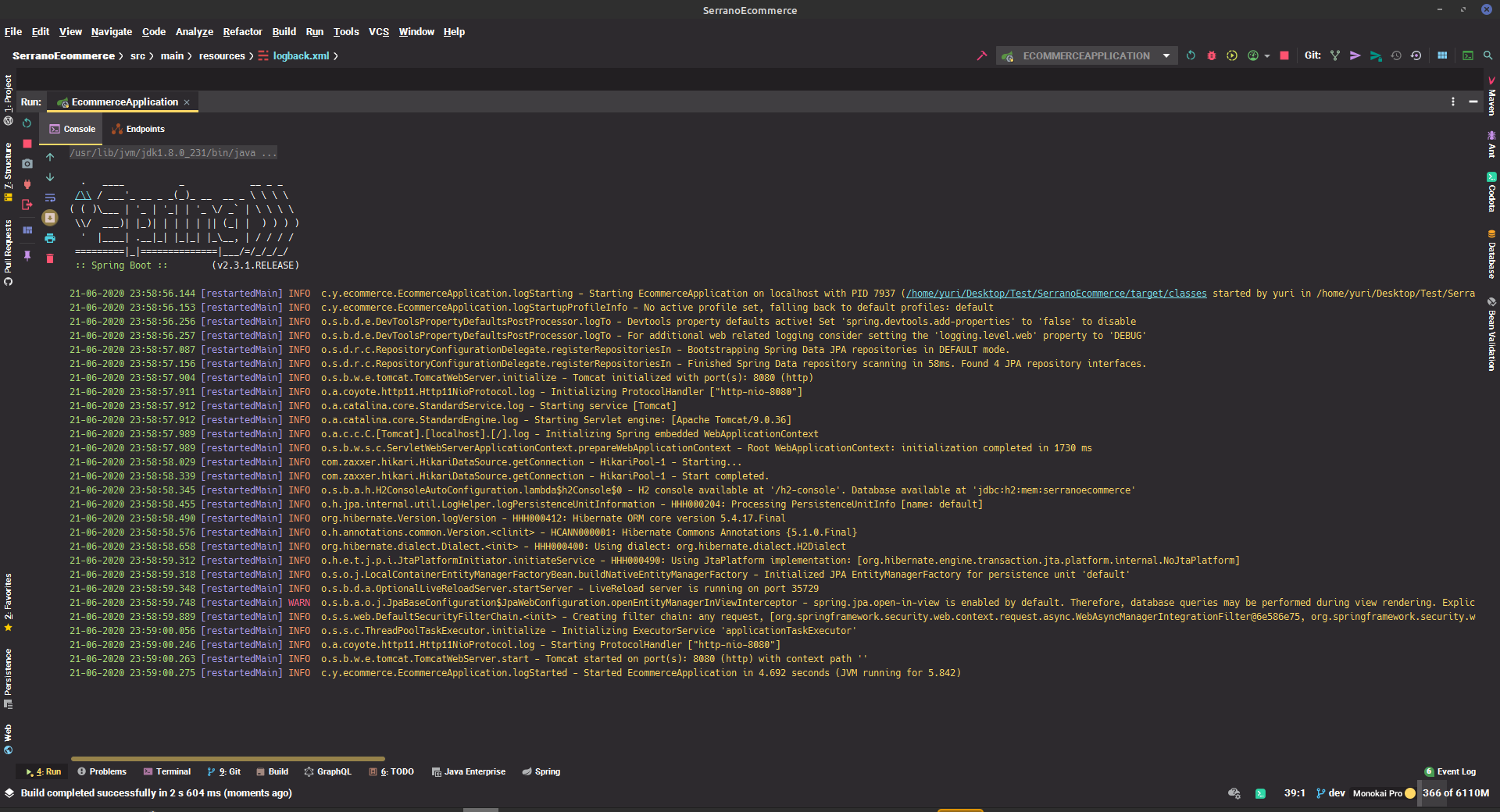This screenshot has height=812, width=1500.
Task: Run with coverage icon in toolbar
Action: pyautogui.click(x=1232, y=55)
